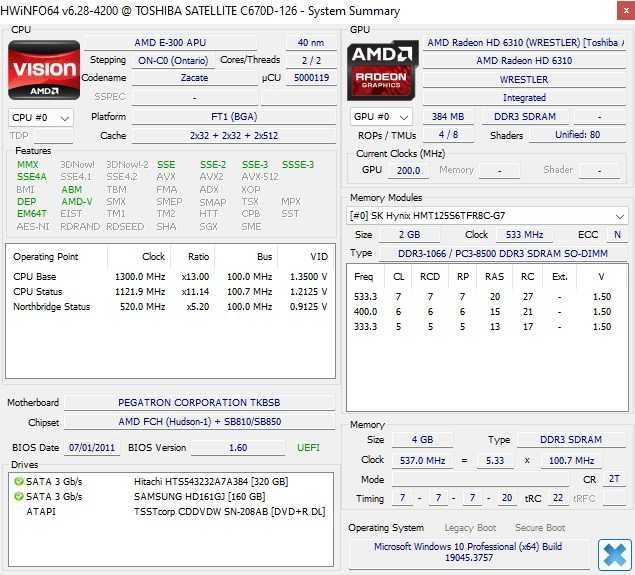Click the AMD Radeon HD 6310 (WRESTLER) GPU field
The image size is (635, 575).
point(525,43)
